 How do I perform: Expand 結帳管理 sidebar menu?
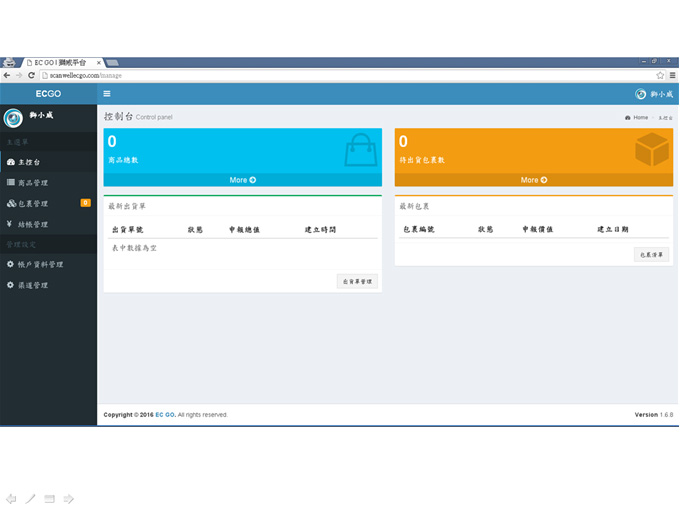point(32,225)
